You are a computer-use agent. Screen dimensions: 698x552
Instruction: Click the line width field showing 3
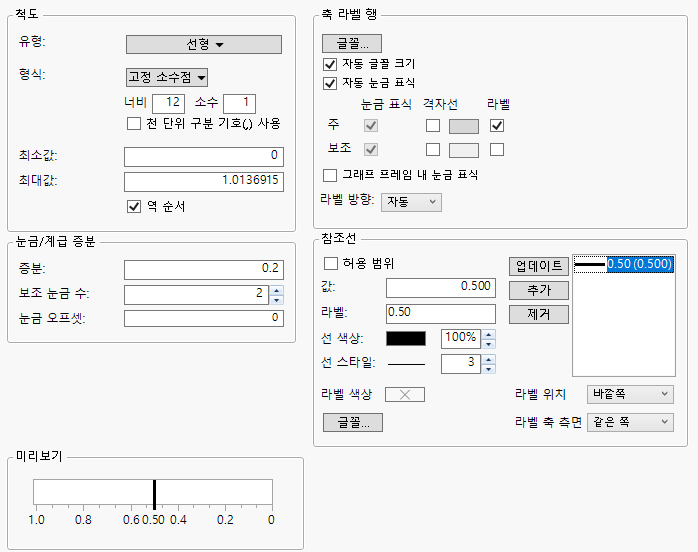coord(461,364)
